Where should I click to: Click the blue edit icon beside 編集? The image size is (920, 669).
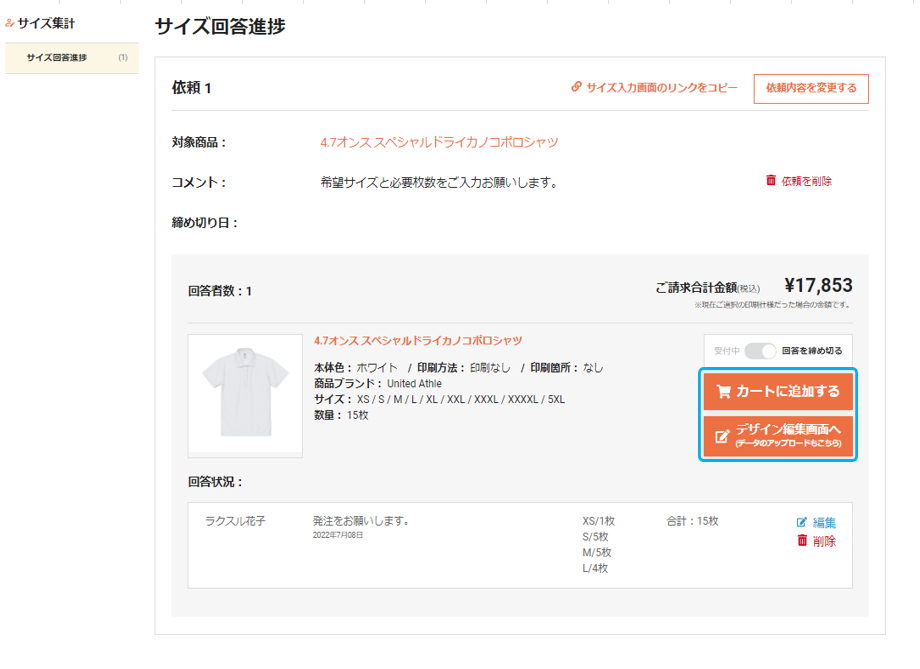(x=801, y=522)
